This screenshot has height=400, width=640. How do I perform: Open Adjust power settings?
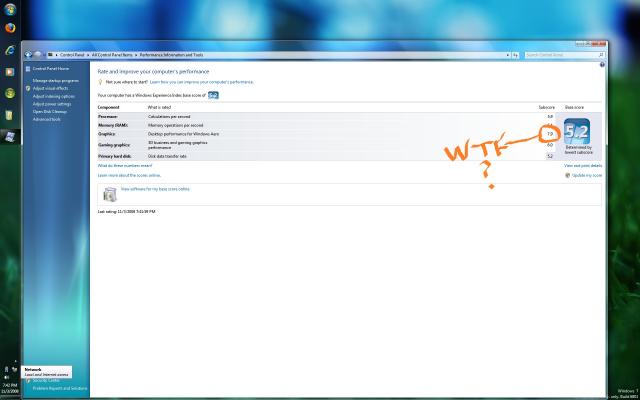pos(52,104)
